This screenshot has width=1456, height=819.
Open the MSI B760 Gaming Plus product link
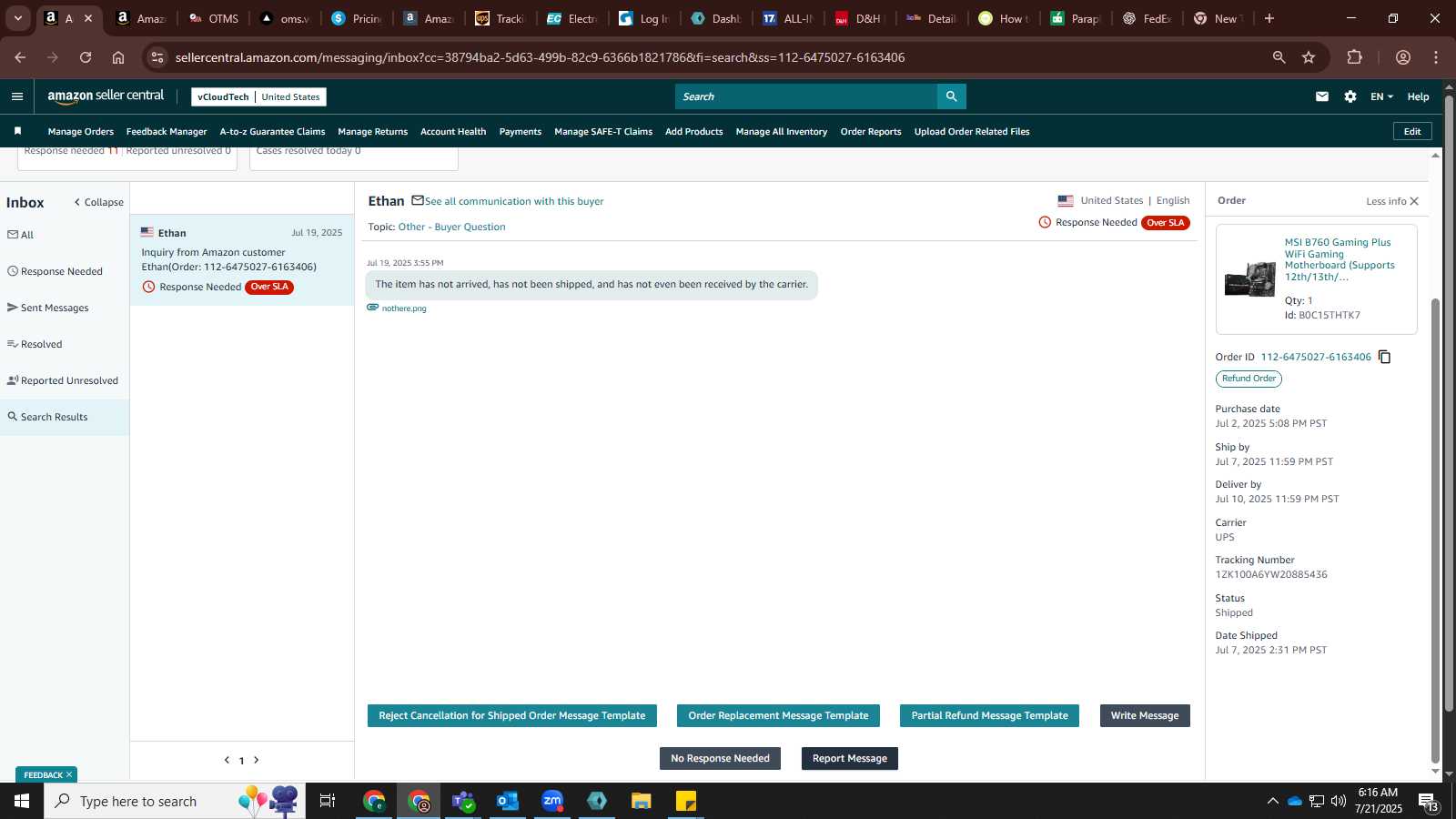(x=1340, y=259)
